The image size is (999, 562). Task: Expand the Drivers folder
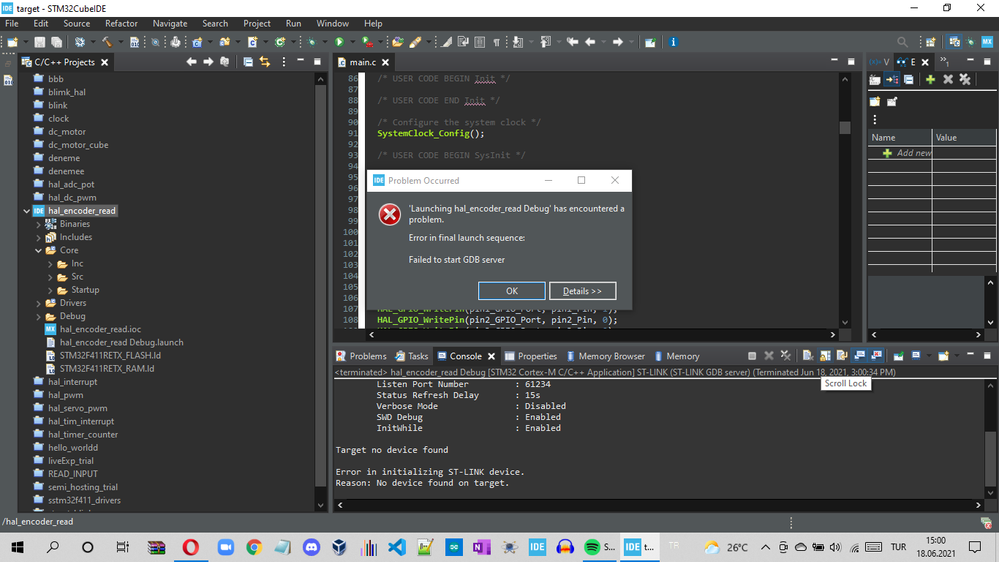38,303
